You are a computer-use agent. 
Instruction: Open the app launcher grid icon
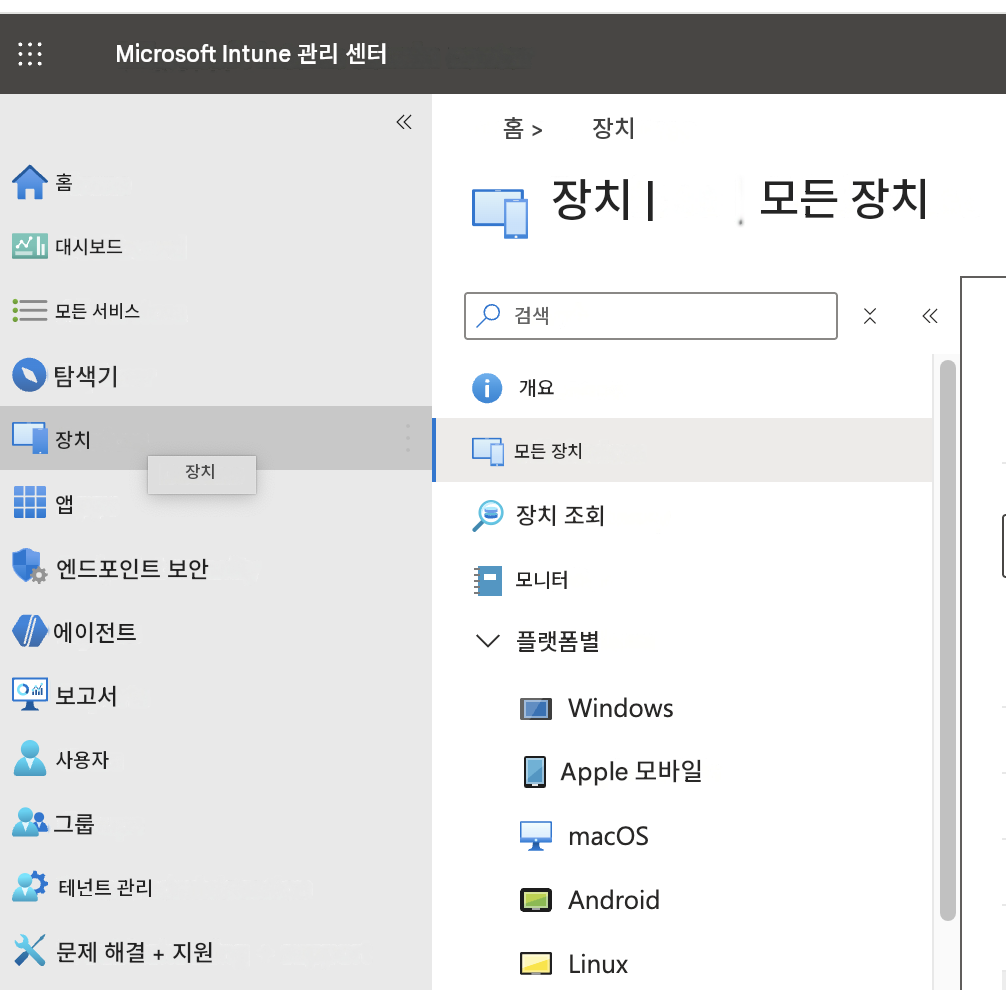click(x=30, y=54)
